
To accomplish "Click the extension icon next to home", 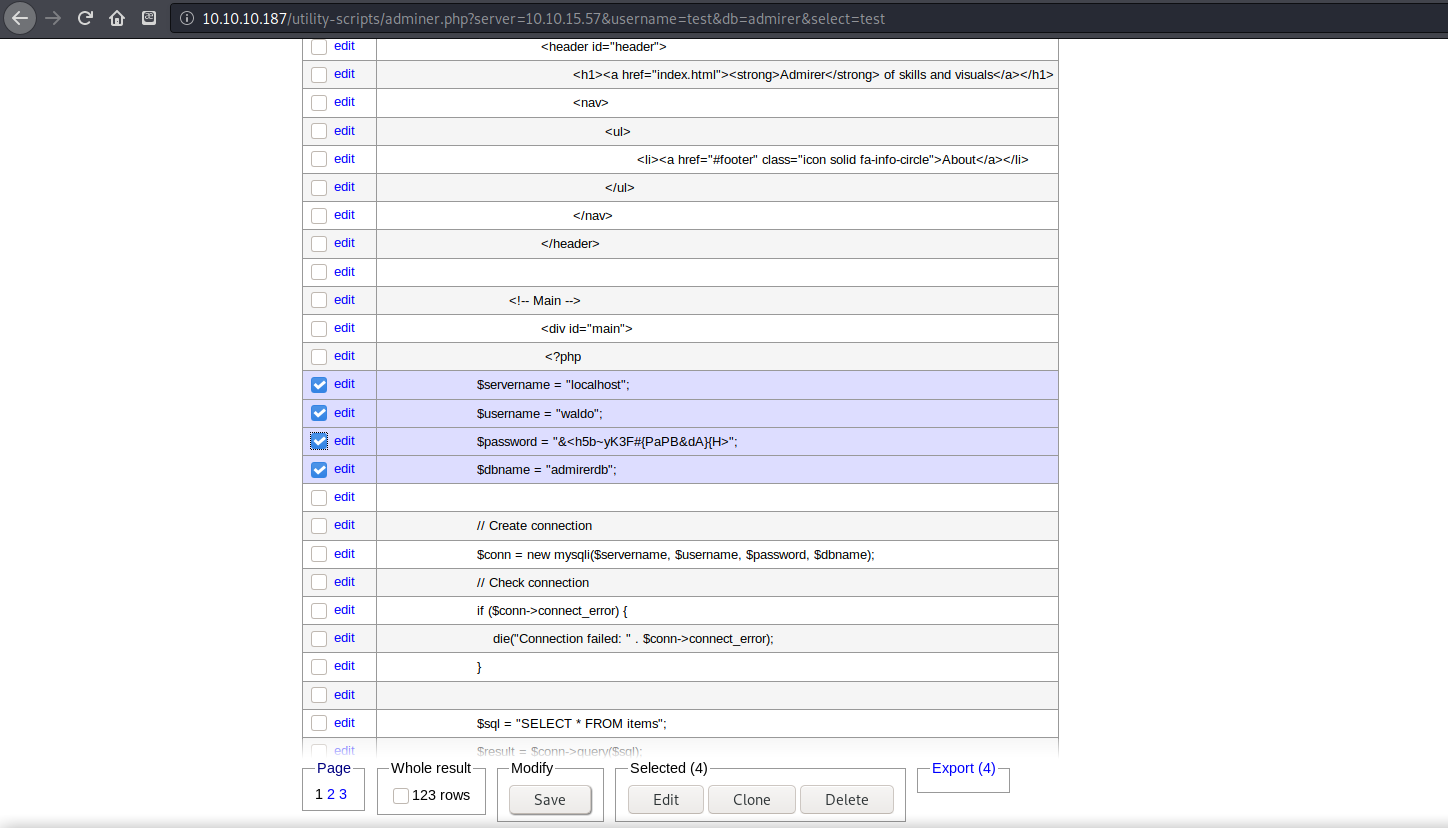I will pos(148,18).
